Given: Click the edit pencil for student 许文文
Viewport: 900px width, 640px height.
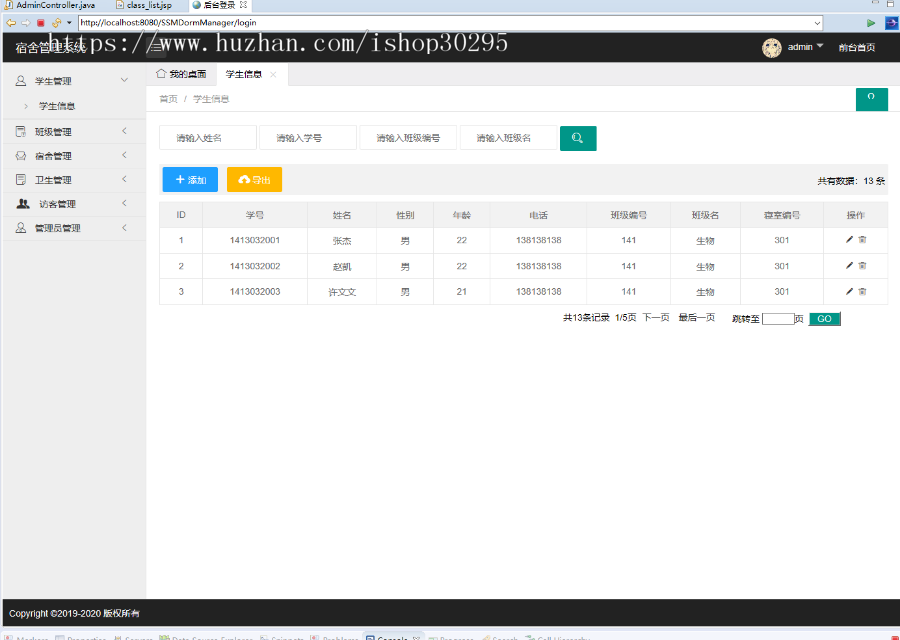Looking at the screenshot, I should coord(849,292).
